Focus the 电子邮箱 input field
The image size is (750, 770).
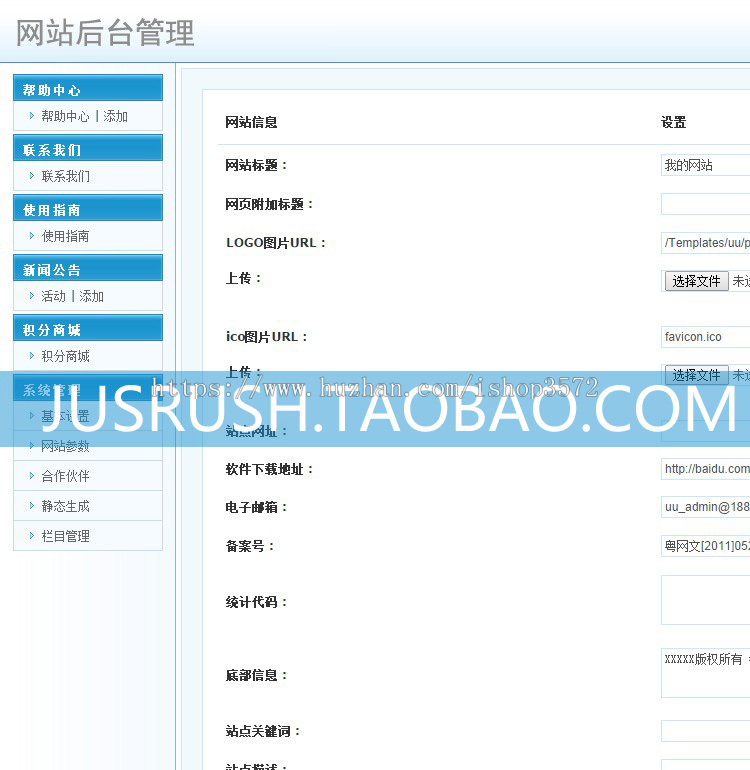point(705,507)
